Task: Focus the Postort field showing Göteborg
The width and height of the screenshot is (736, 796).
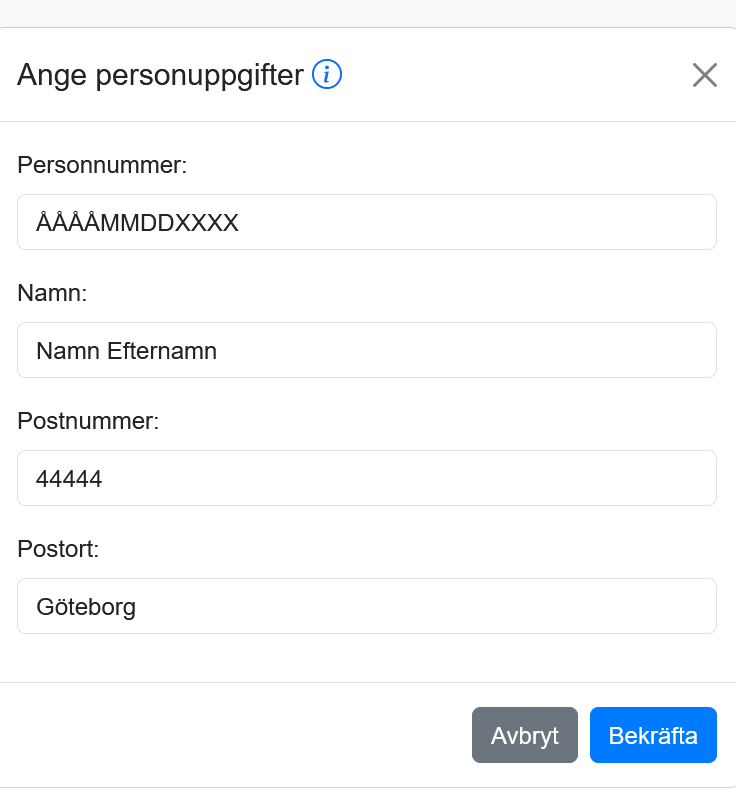Action: click(367, 606)
